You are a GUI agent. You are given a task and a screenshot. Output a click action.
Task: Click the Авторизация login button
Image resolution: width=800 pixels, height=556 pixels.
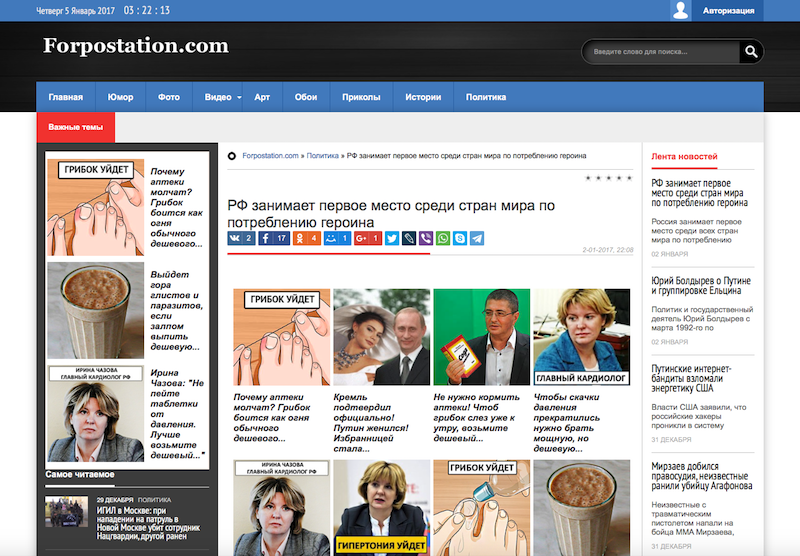[728, 11]
